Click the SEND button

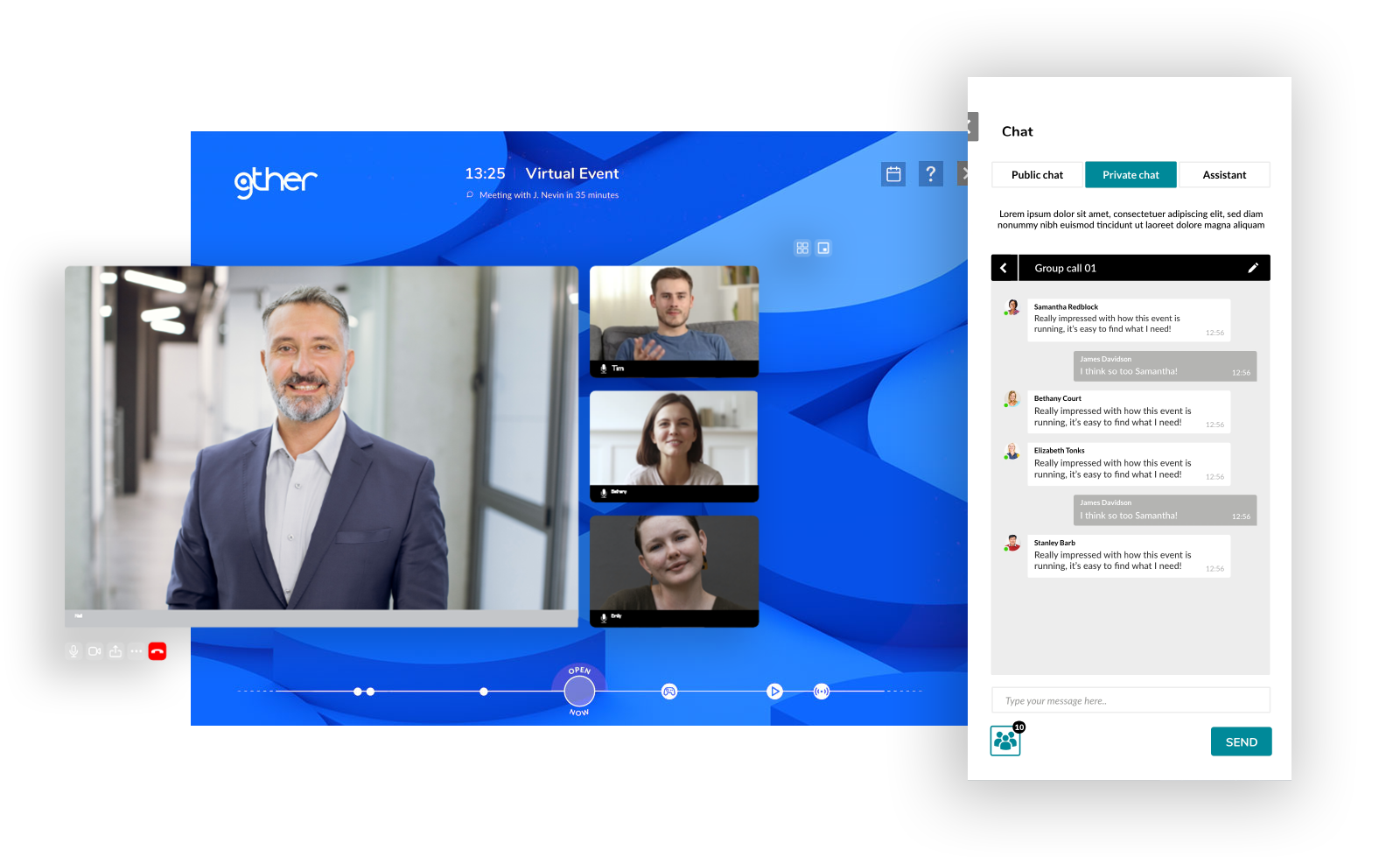coord(1241,741)
